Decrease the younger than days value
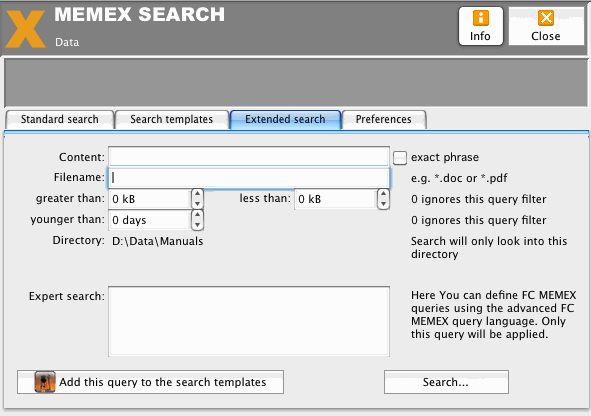 tap(197, 225)
